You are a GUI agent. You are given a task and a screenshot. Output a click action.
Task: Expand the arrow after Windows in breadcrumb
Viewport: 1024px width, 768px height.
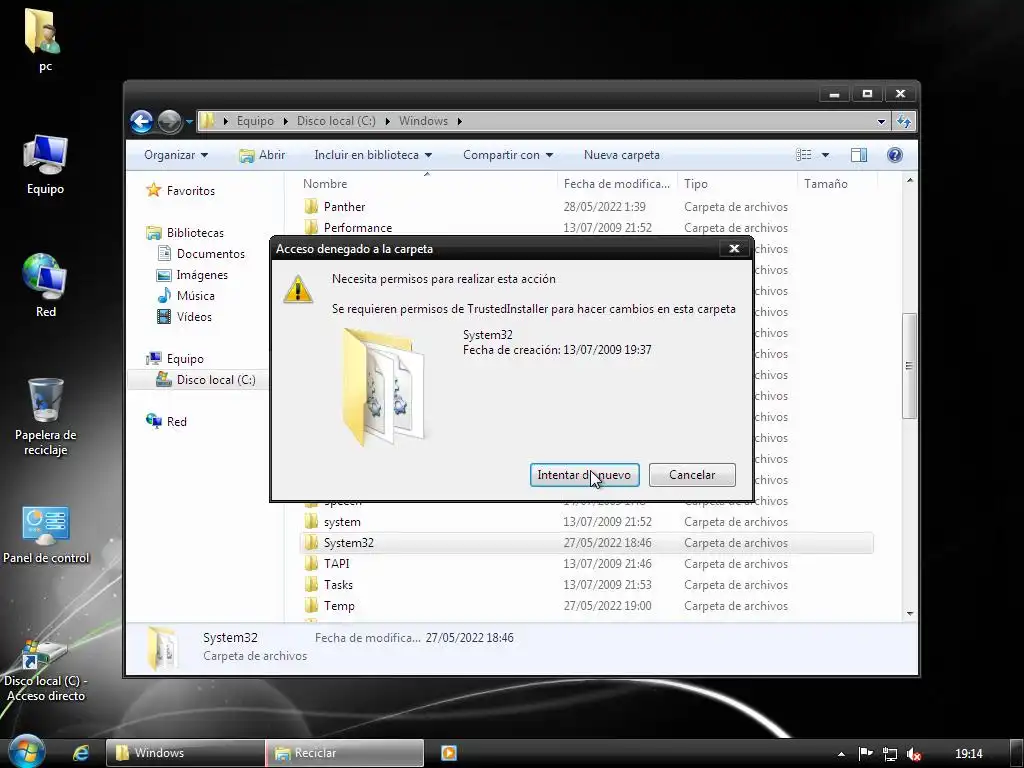click(460, 121)
